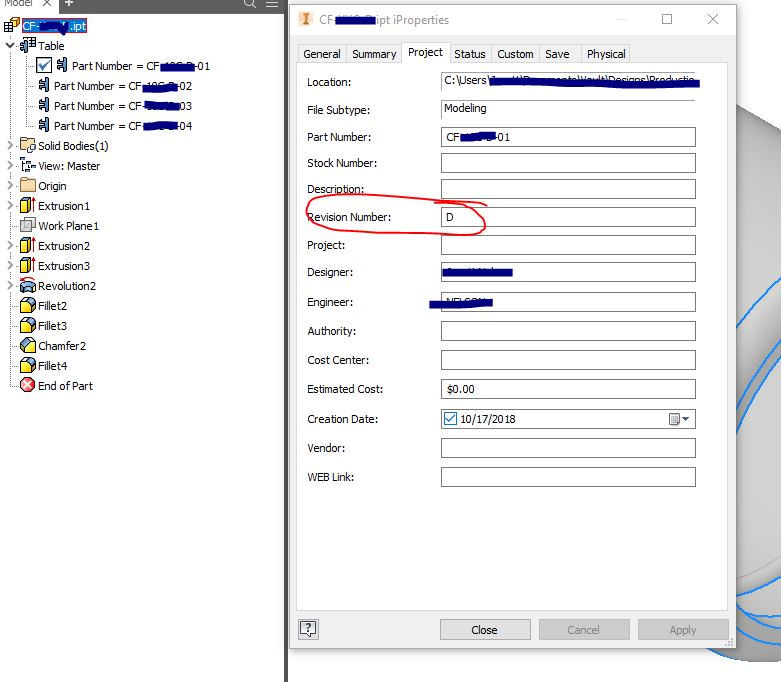The height and width of the screenshot is (682, 781).
Task: Switch to the Summary tab
Action: (x=374, y=54)
